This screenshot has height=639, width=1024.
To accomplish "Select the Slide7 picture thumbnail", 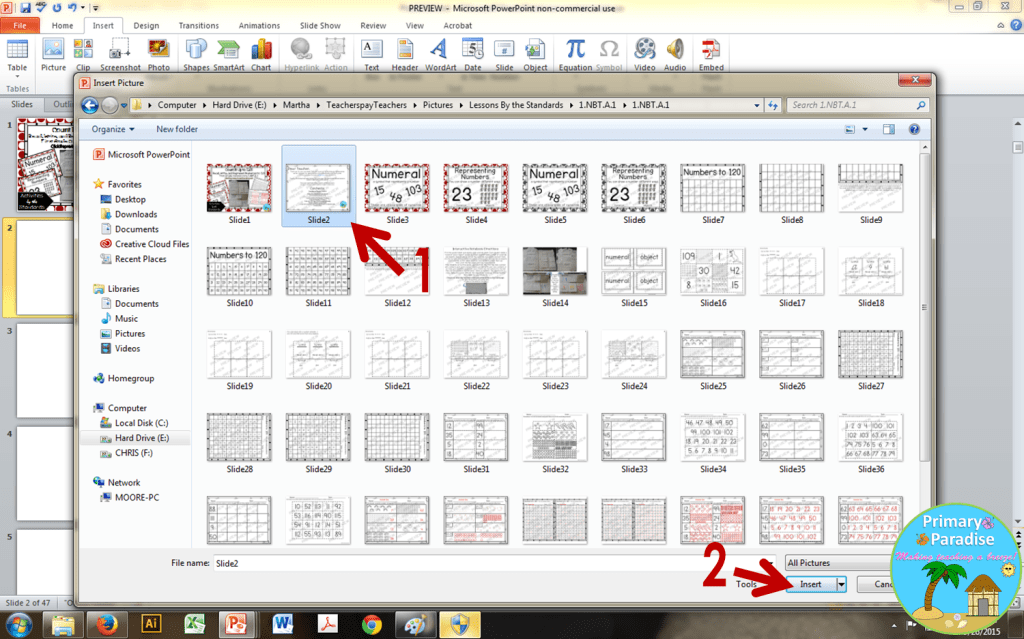I will 713,193.
